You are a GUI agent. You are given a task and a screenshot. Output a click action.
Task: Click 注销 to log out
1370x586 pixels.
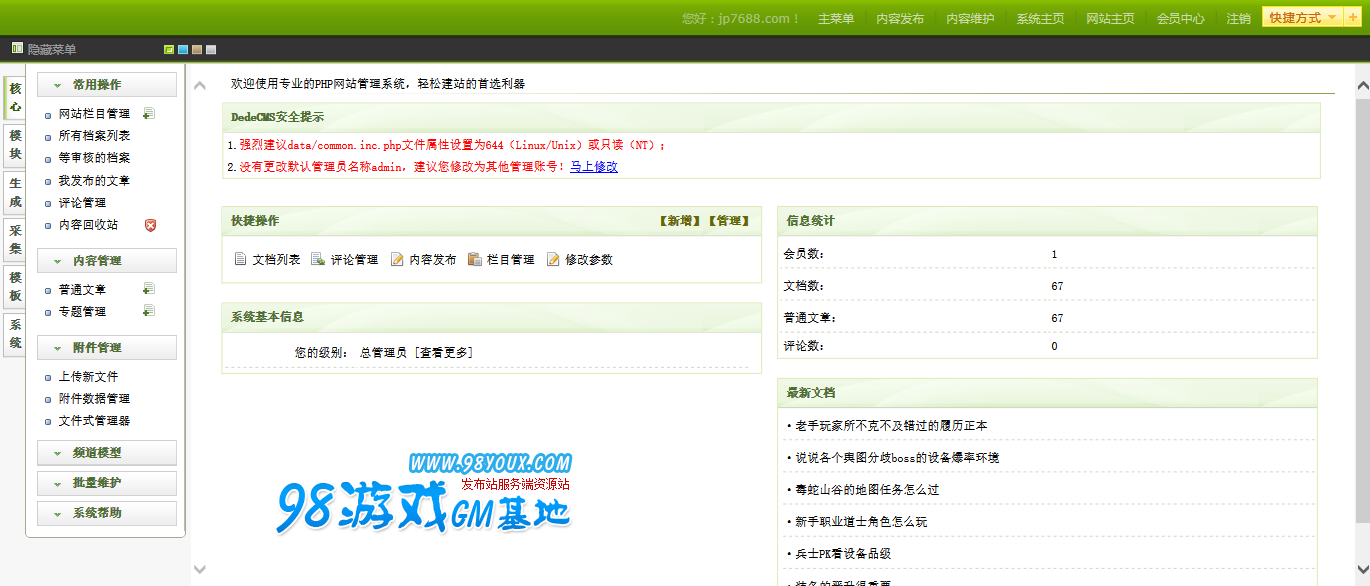coord(1238,19)
